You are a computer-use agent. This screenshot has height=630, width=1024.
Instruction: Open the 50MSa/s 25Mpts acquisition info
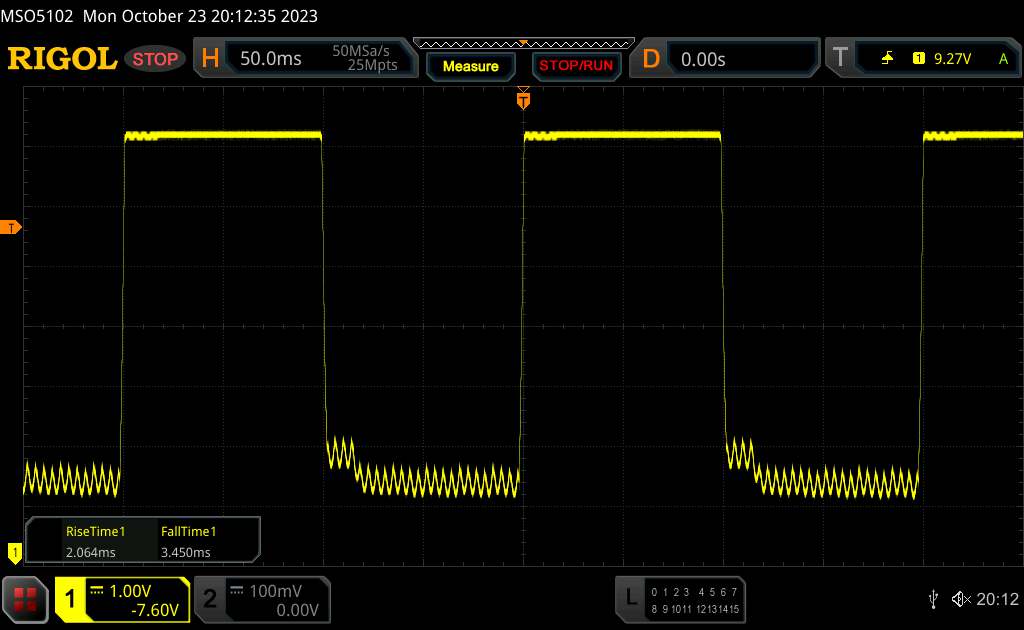(365, 59)
